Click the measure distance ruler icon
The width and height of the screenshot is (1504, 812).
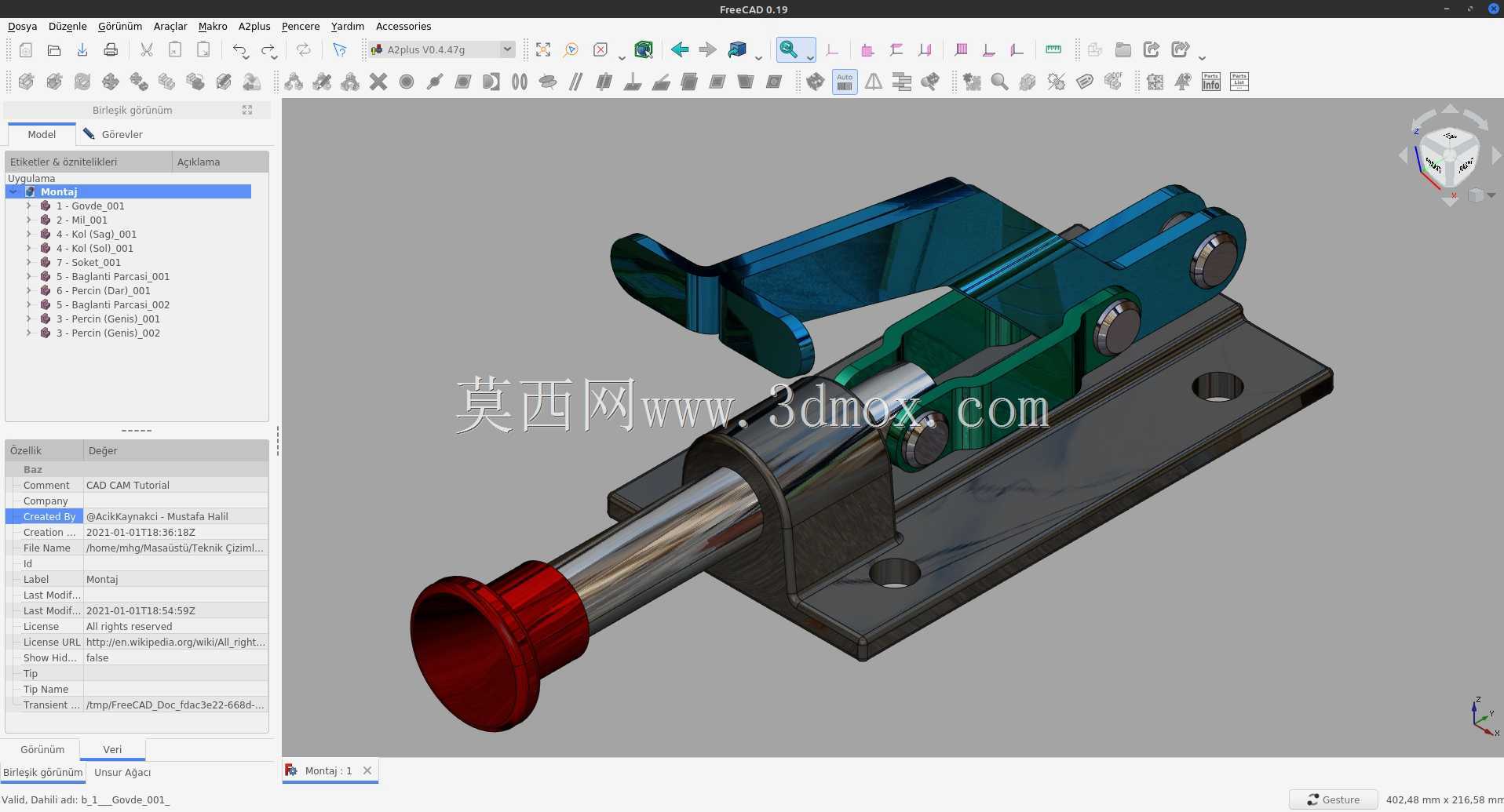1053,50
